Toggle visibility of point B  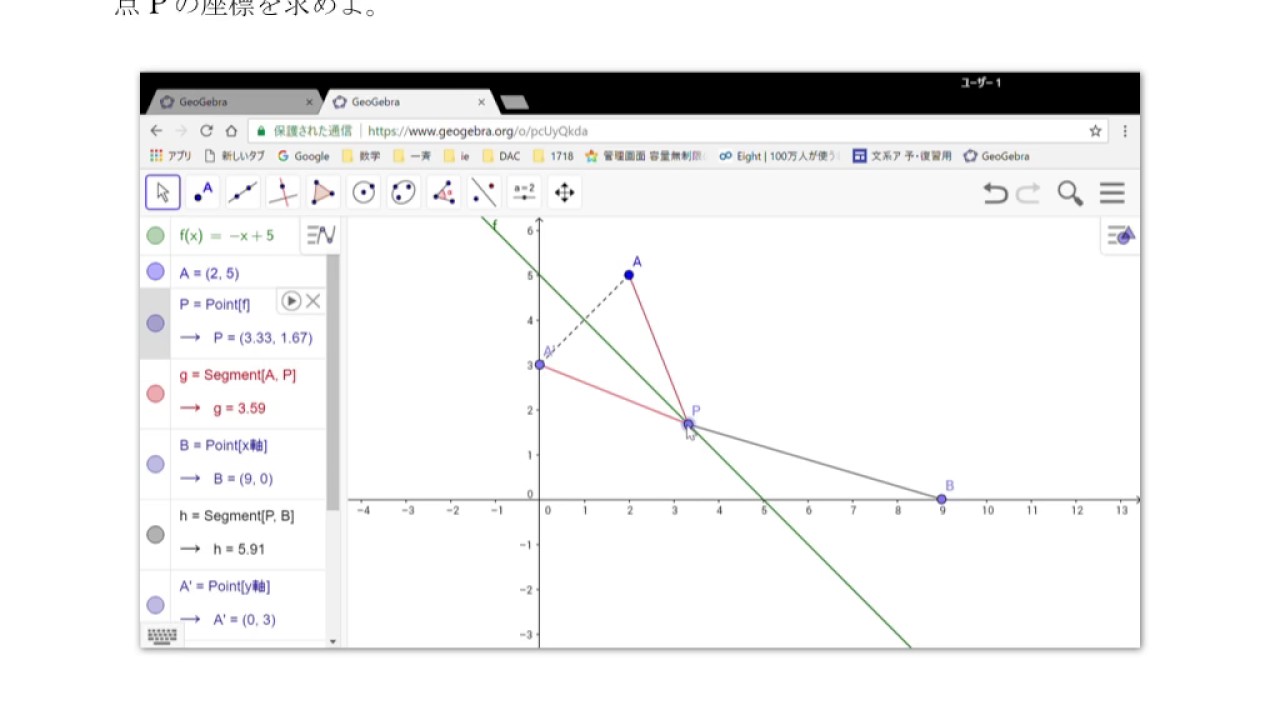point(155,464)
